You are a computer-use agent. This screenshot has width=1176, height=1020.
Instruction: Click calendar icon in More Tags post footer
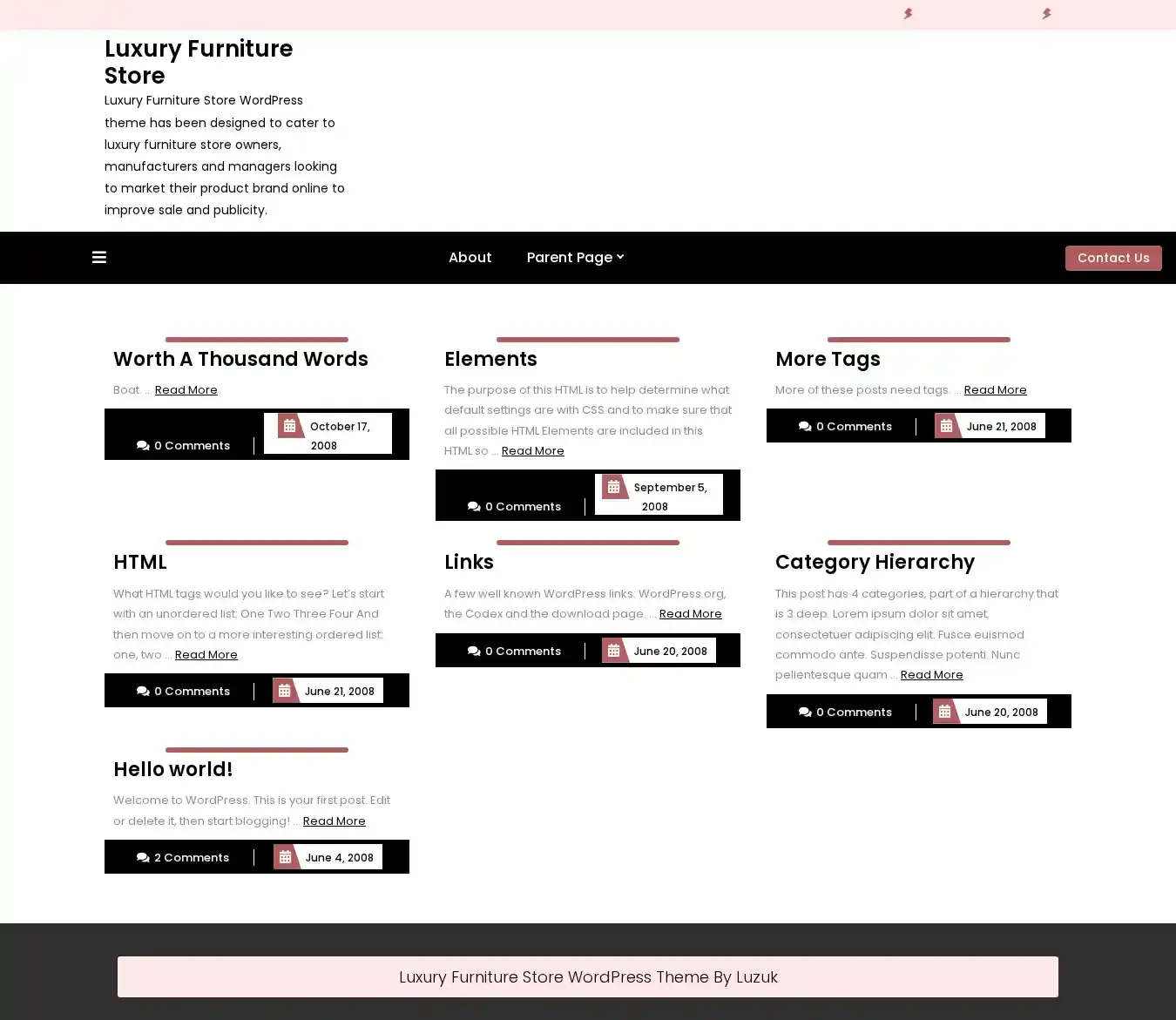(x=946, y=426)
